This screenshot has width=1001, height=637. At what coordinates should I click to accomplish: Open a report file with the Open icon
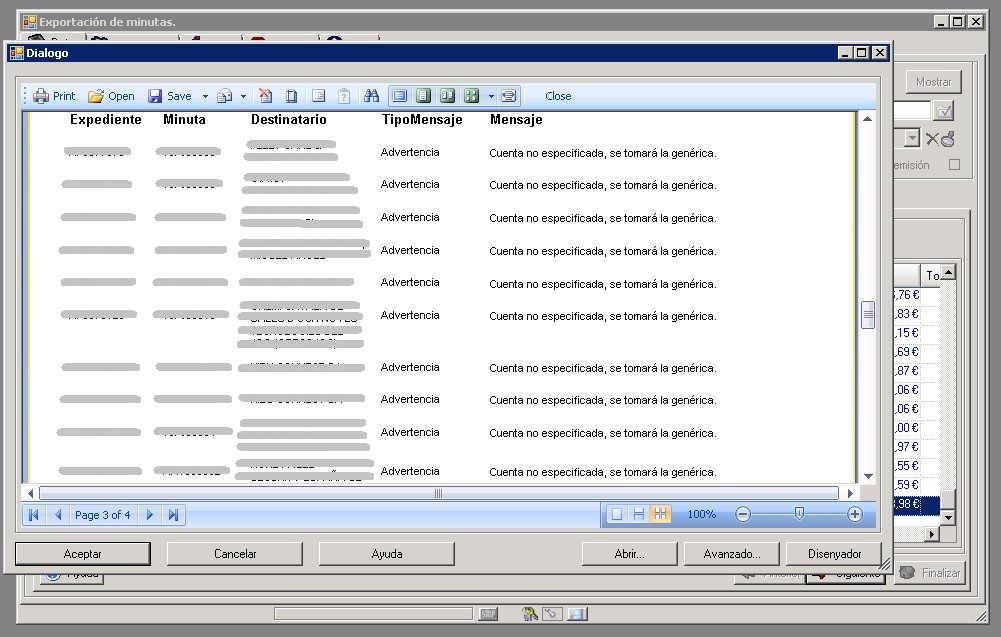[x=96, y=96]
